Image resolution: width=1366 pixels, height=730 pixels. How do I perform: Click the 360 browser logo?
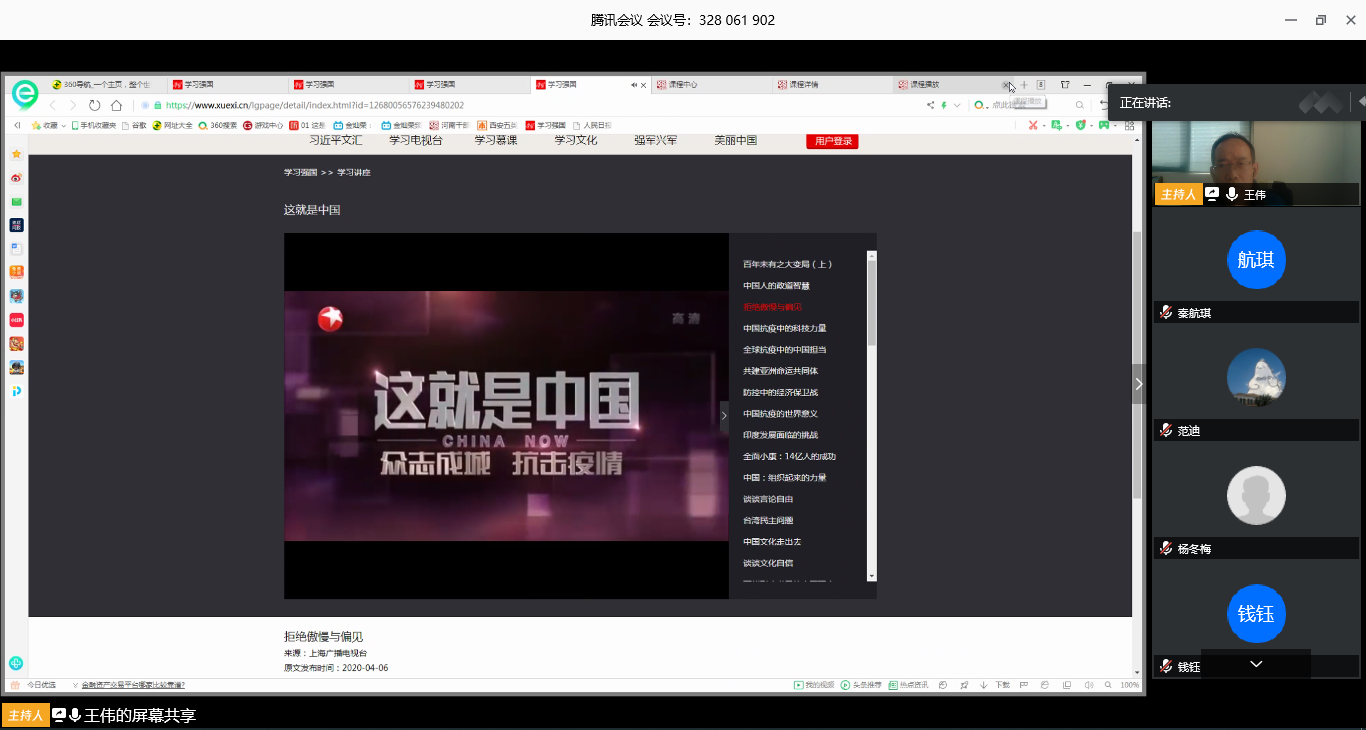[x=24, y=94]
